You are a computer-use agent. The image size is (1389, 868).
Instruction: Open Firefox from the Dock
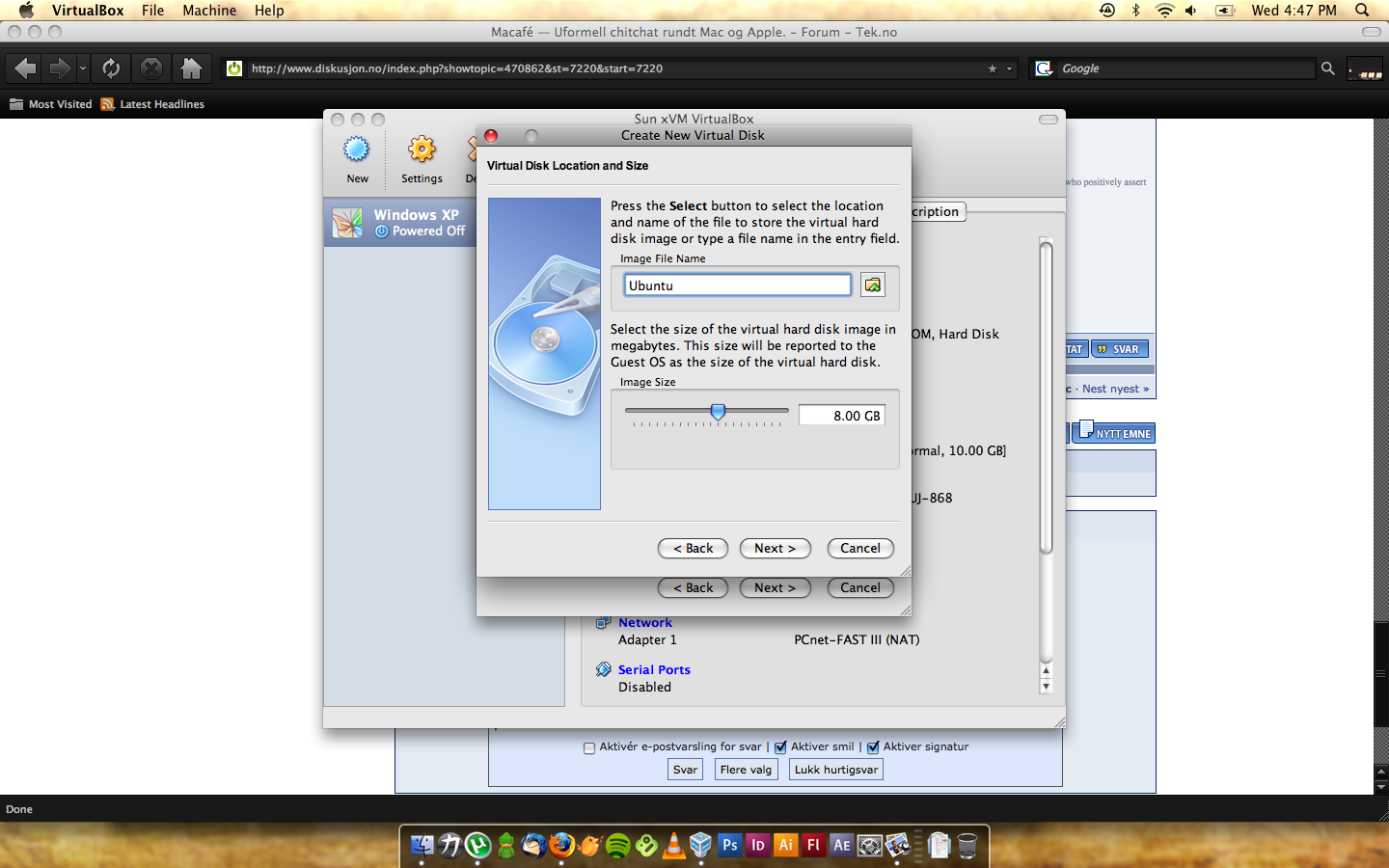click(561, 845)
